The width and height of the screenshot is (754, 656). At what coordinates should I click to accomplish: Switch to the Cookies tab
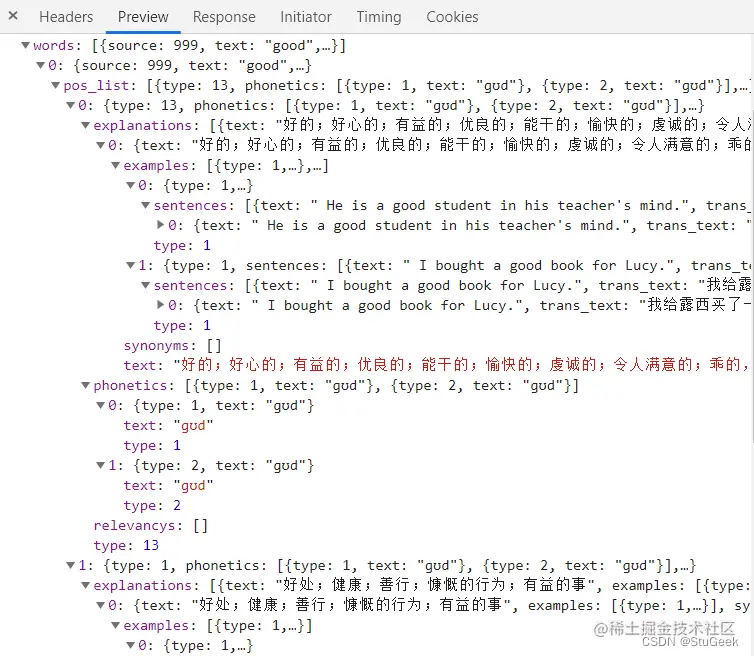[x=452, y=17]
